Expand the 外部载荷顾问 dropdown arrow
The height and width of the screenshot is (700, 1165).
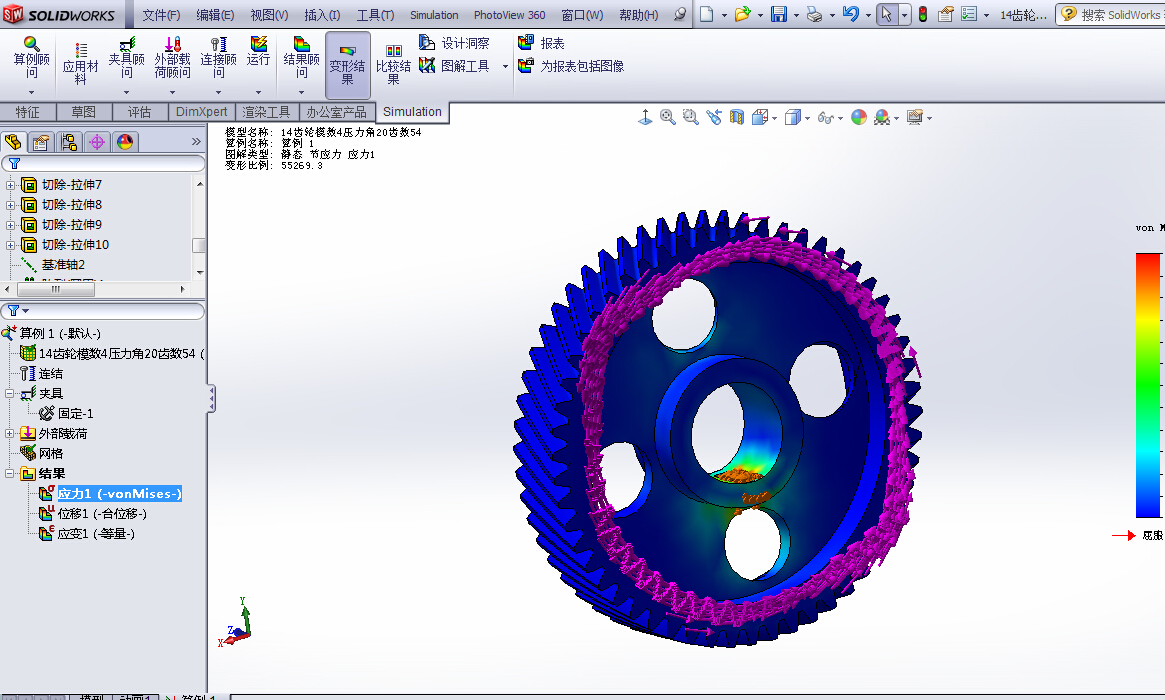[172, 92]
